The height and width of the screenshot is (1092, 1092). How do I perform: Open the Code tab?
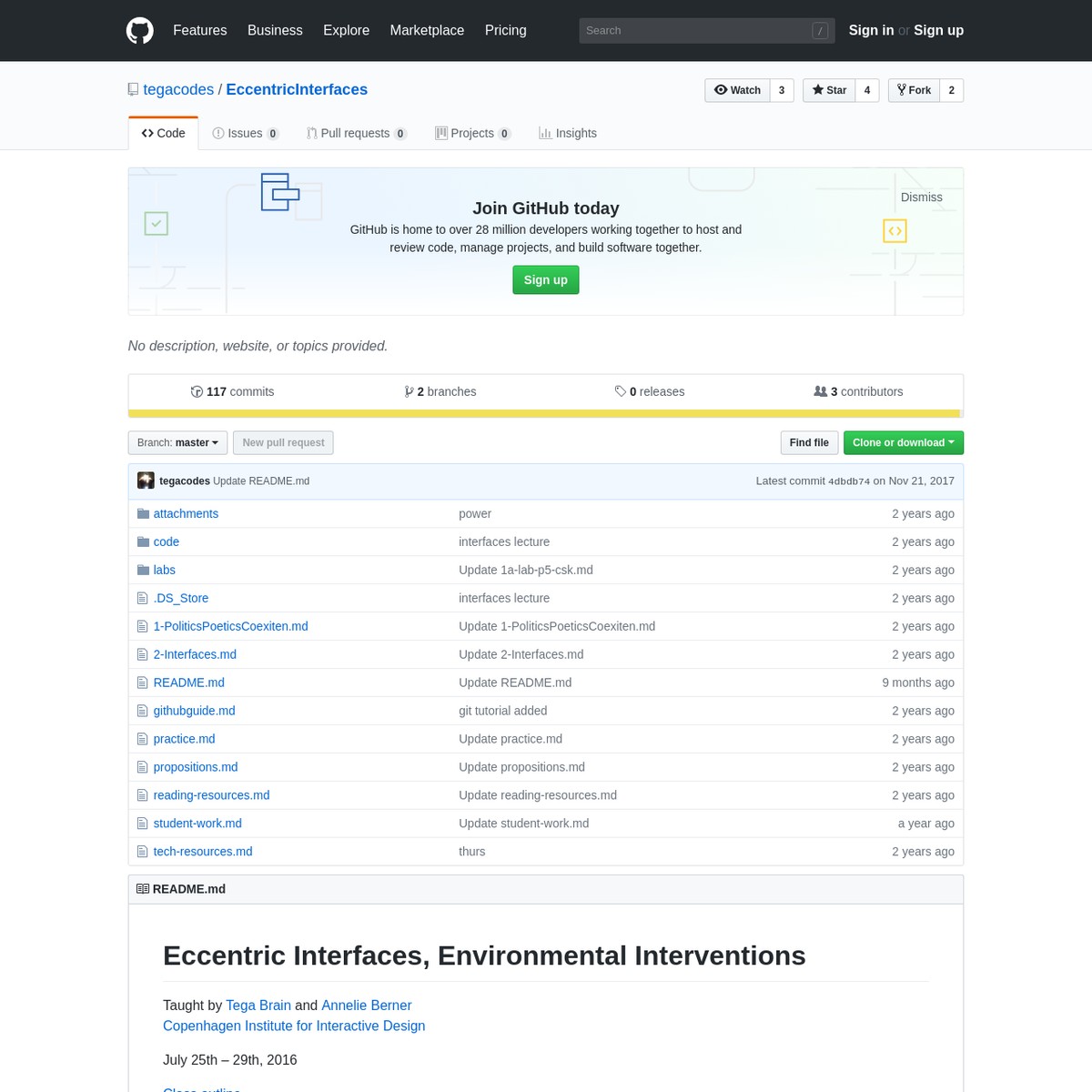tap(163, 133)
